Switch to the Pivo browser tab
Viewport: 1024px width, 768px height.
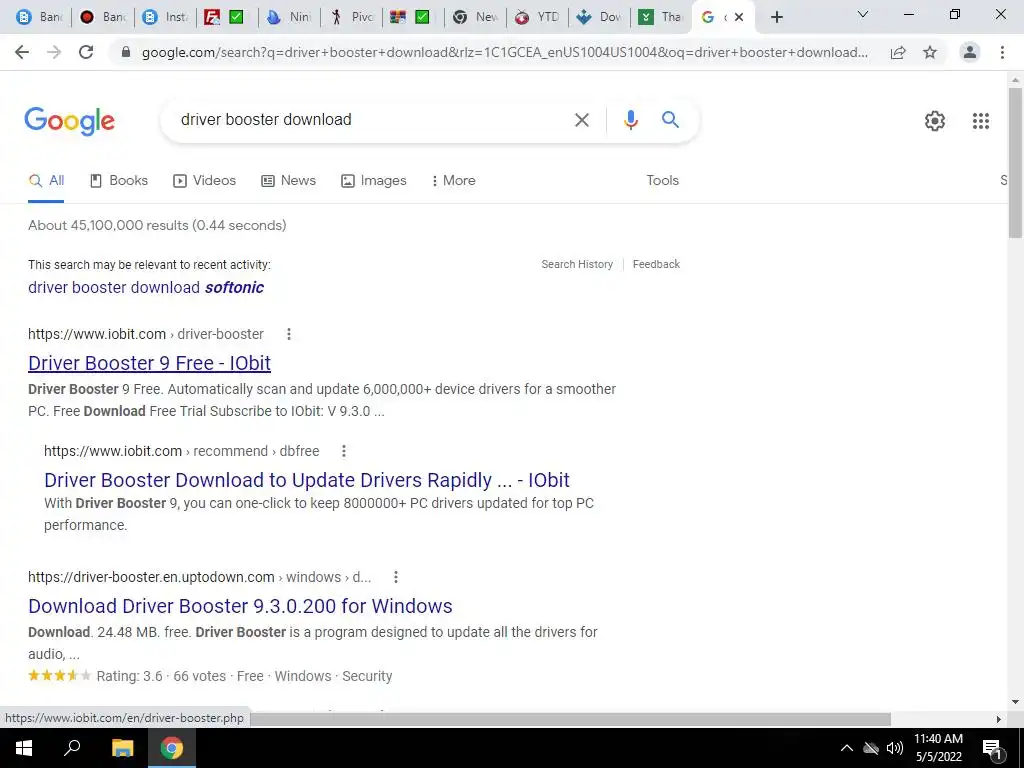point(352,17)
